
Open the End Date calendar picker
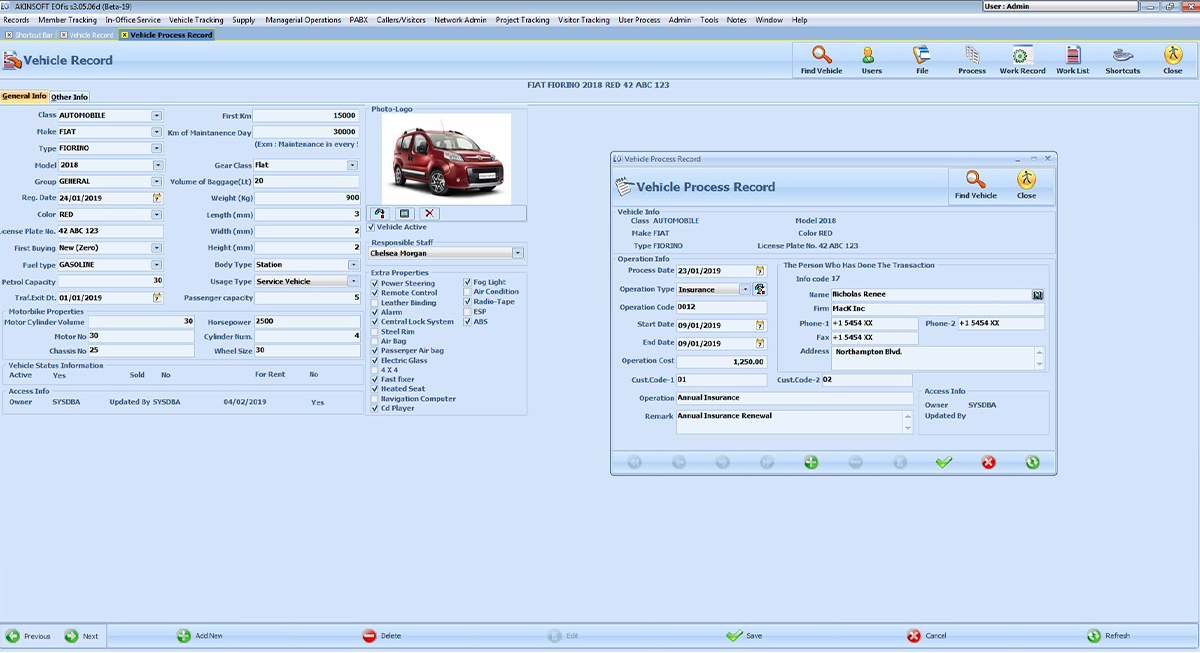[x=760, y=343]
